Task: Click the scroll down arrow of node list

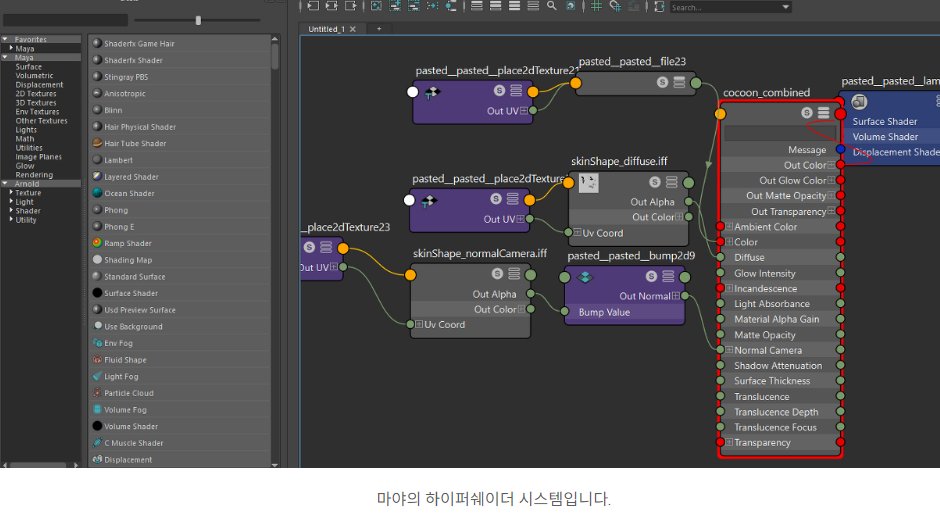Action: click(x=275, y=464)
